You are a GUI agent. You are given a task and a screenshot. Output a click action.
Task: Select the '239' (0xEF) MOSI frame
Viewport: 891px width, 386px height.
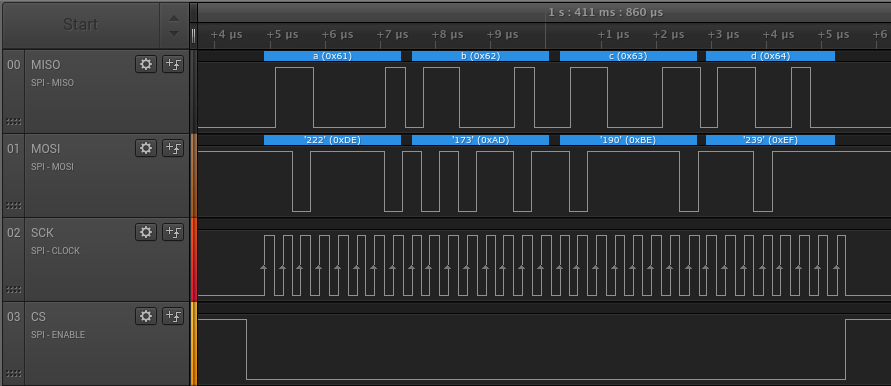point(770,140)
